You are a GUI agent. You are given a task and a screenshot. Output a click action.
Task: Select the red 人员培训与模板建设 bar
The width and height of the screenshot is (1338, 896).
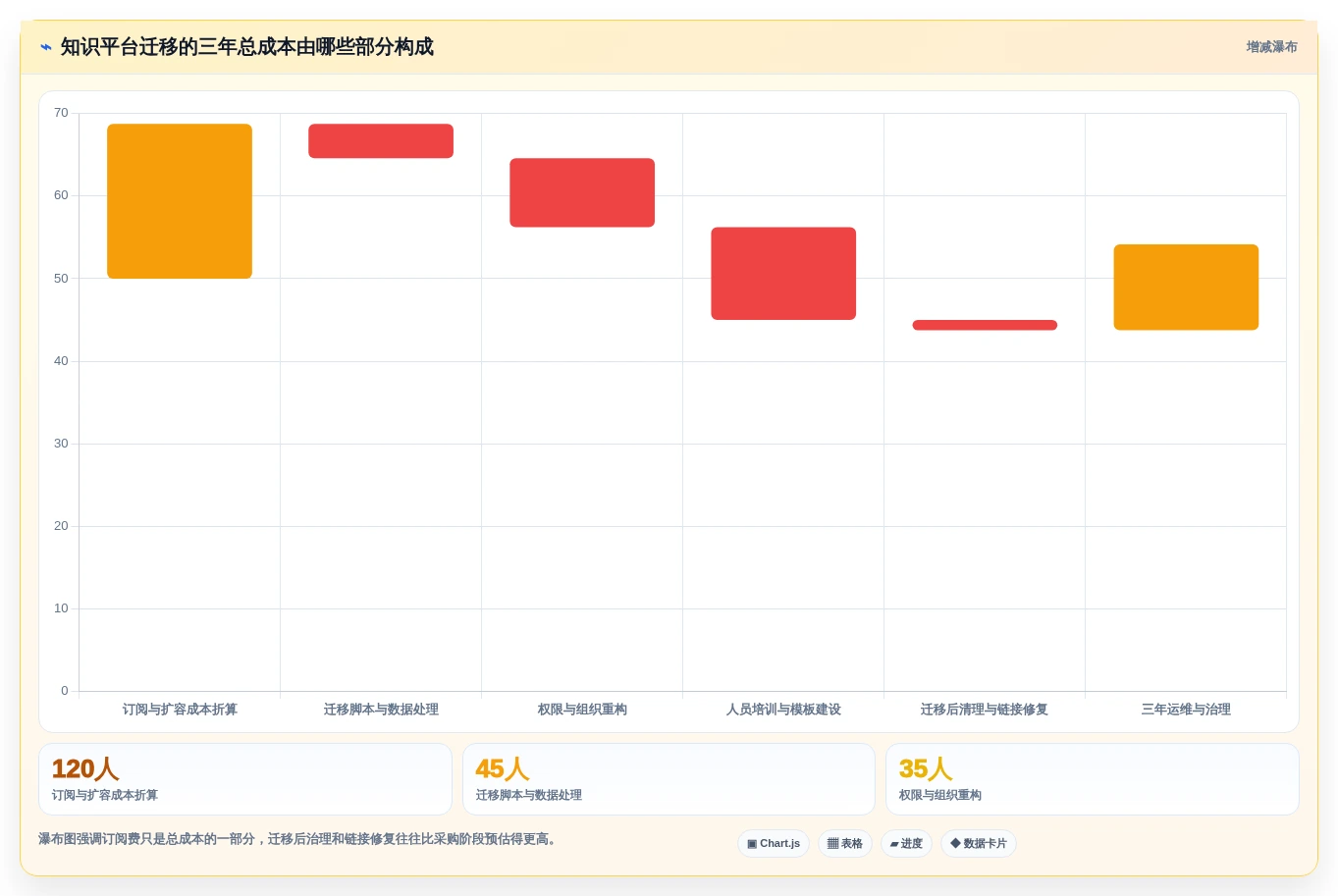(x=783, y=274)
